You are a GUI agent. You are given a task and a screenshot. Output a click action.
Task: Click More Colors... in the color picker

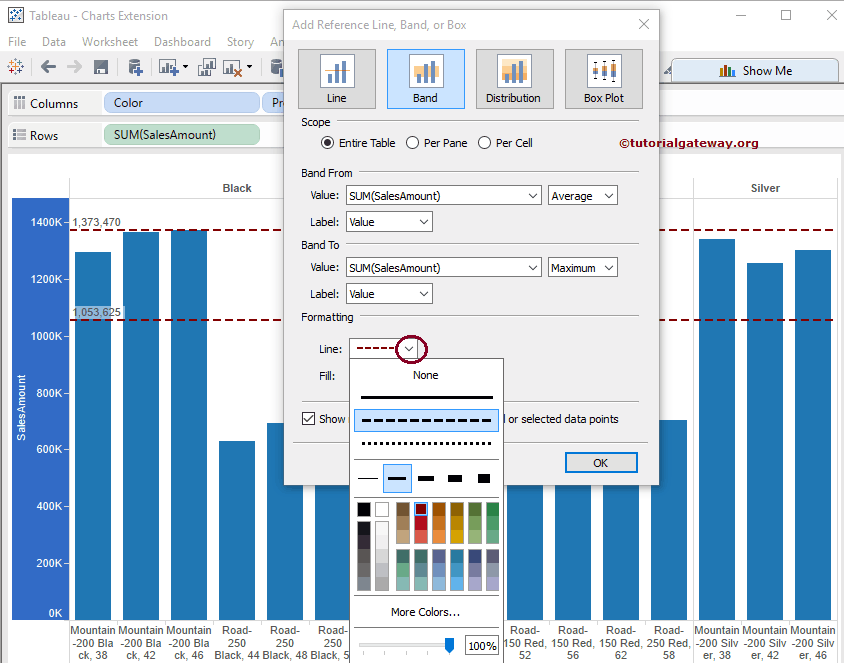point(426,612)
